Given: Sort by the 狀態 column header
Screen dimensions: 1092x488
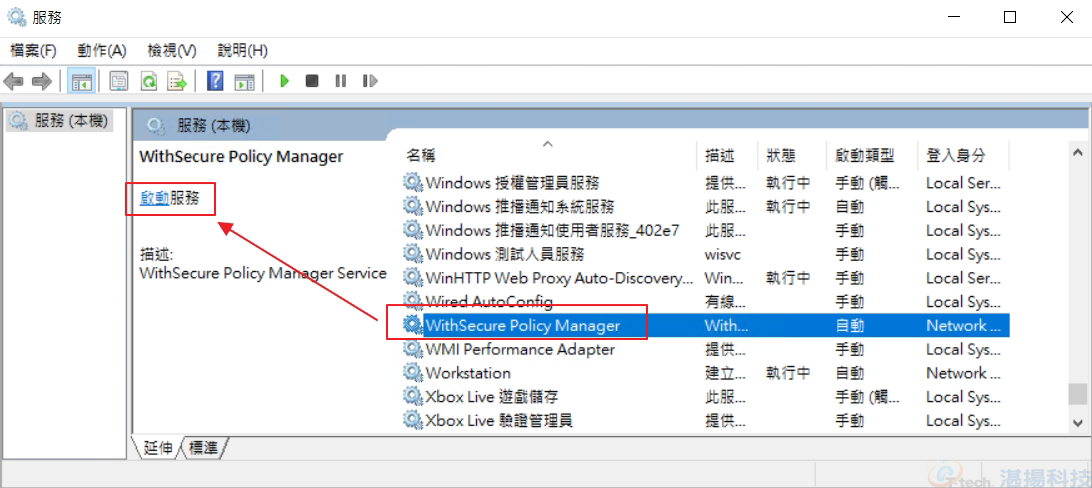Looking at the screenshot, I should click(x=792, y=155).
